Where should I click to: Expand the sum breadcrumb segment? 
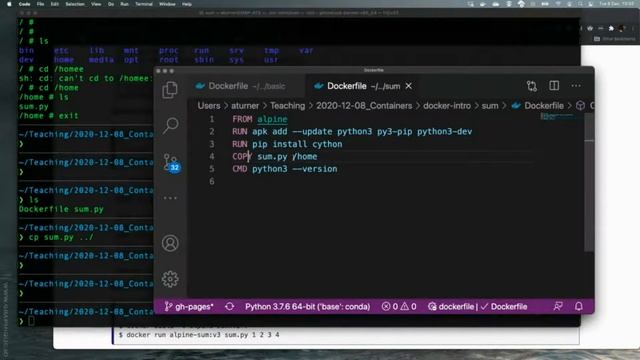490,106
